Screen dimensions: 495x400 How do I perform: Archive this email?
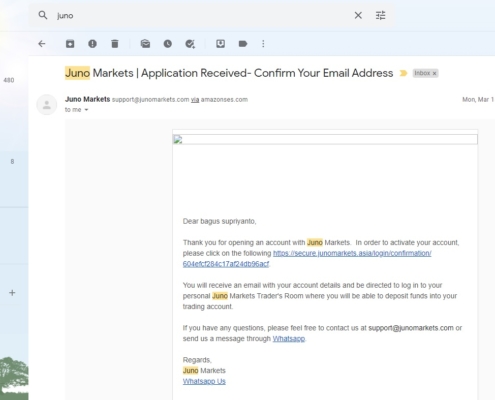(x=70, y=44)
